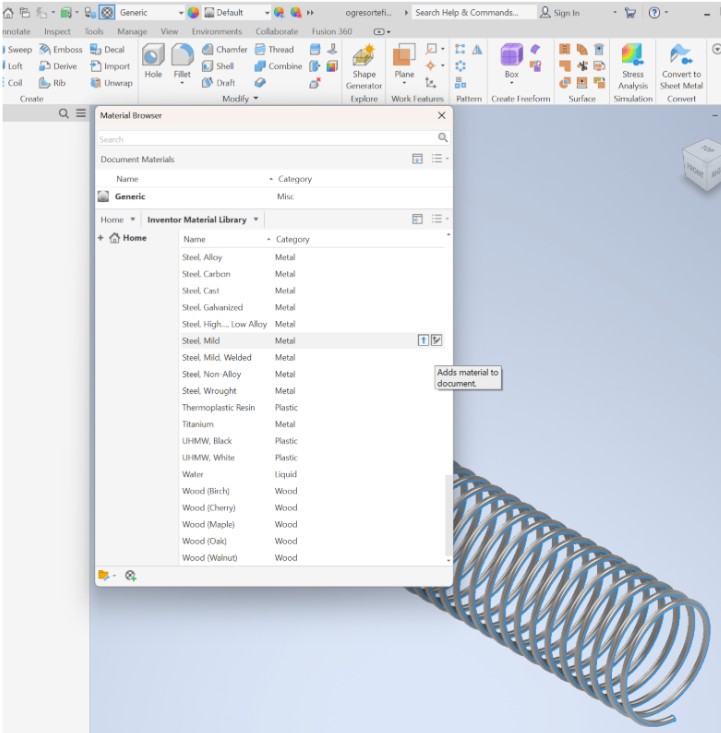Select the Draft tool

pyautogui.click(x=218, y=83)
